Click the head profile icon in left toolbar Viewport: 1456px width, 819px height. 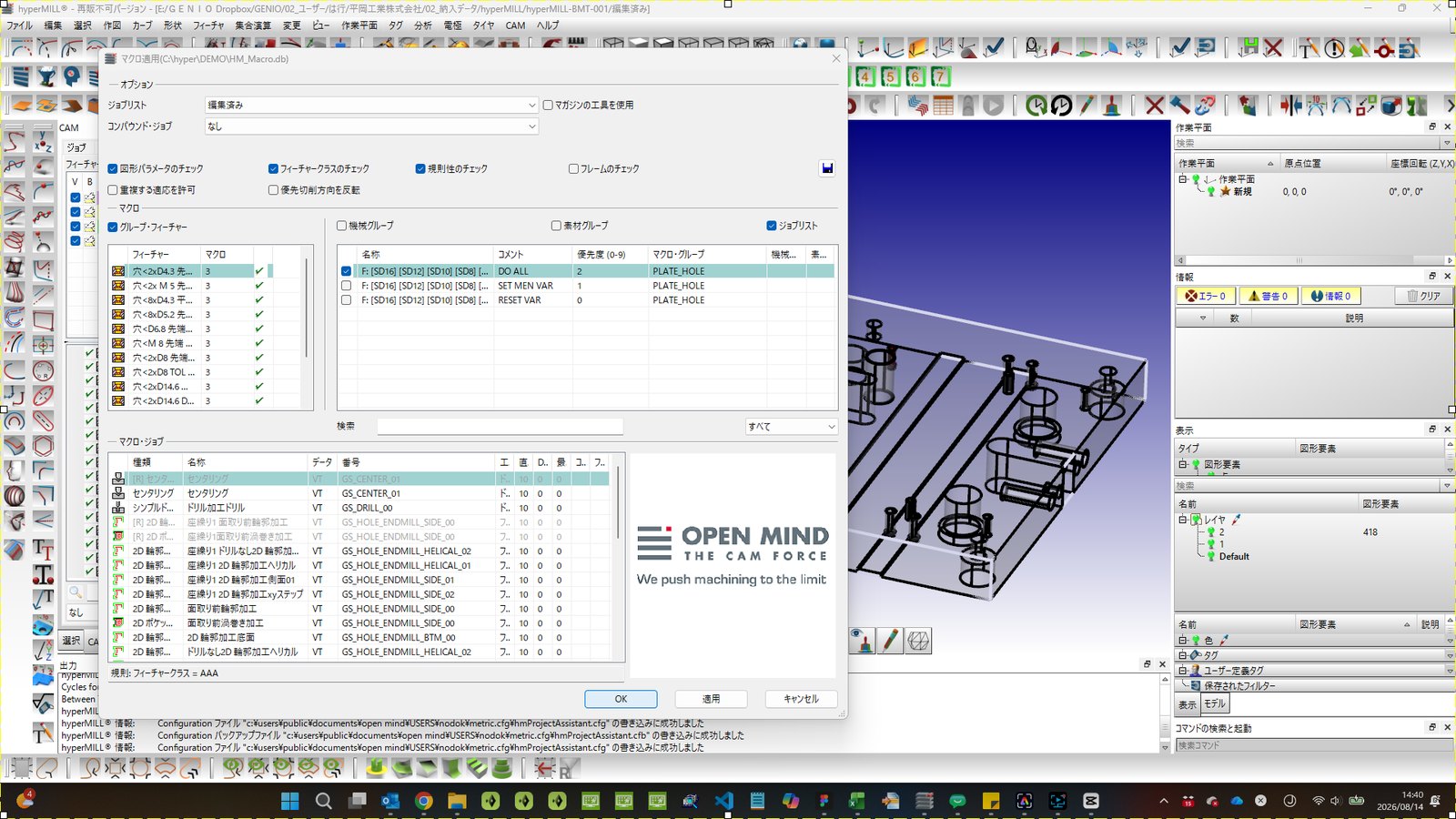pyautogui.click(x=72, y=77)
